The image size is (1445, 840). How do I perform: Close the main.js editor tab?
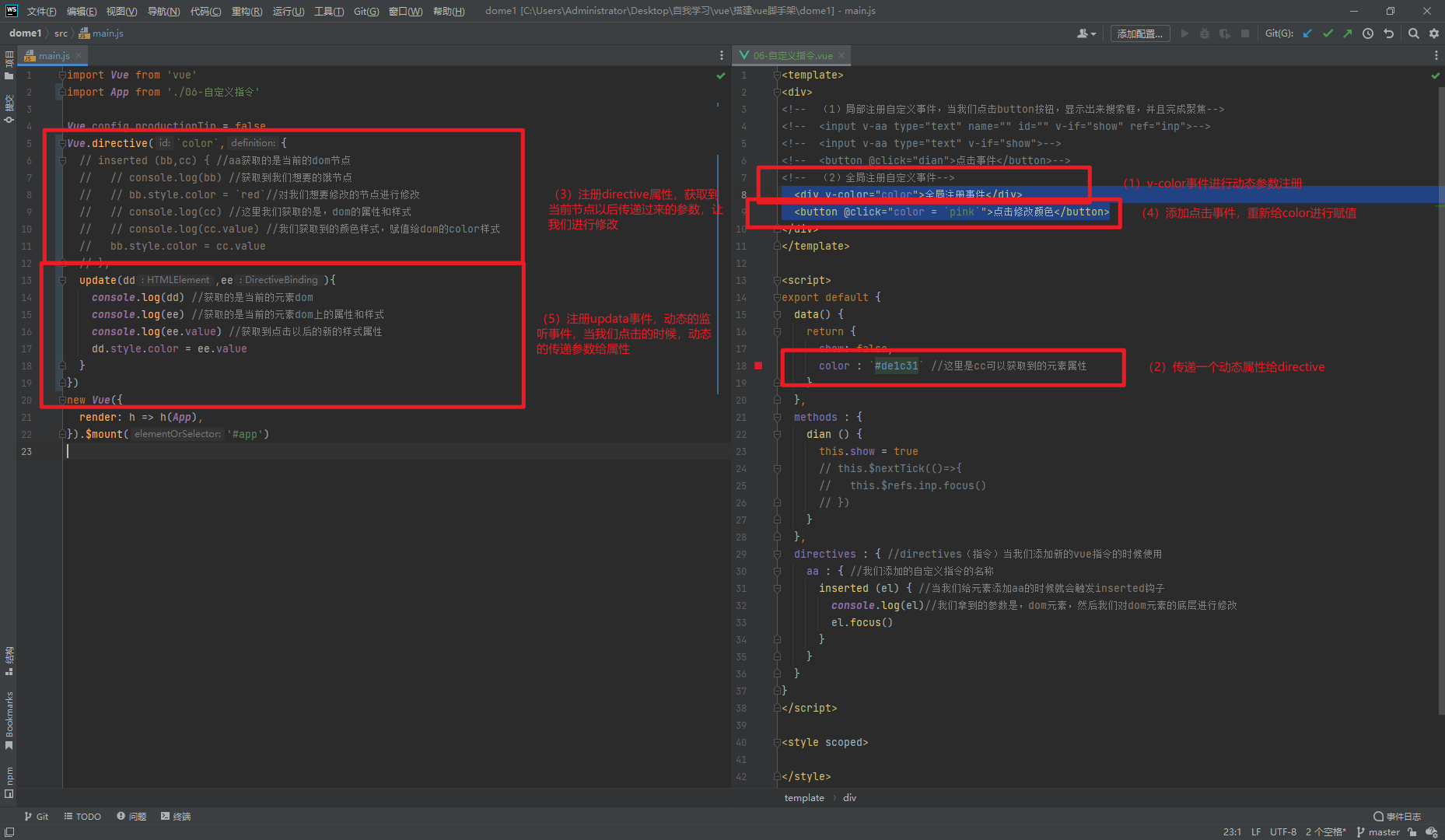79,55
